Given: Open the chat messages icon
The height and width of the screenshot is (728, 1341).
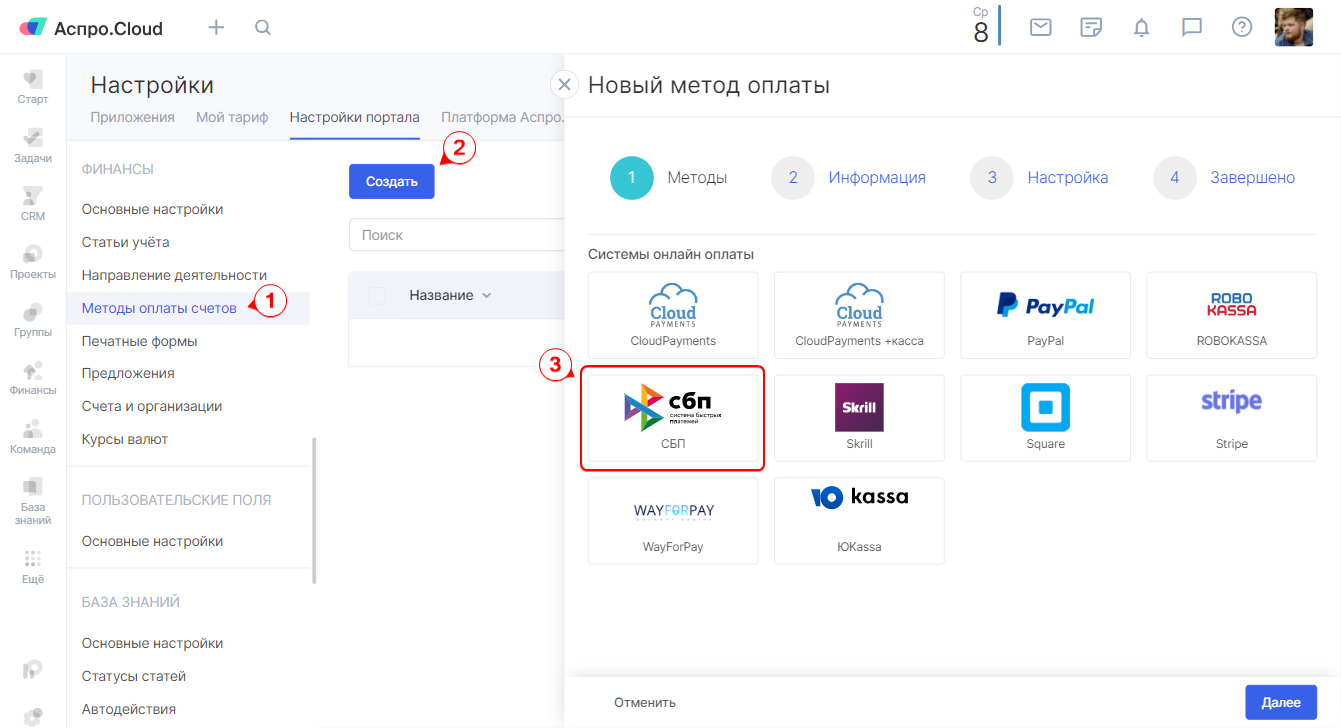Looking at the screenshot, I should click(1191, 27).
